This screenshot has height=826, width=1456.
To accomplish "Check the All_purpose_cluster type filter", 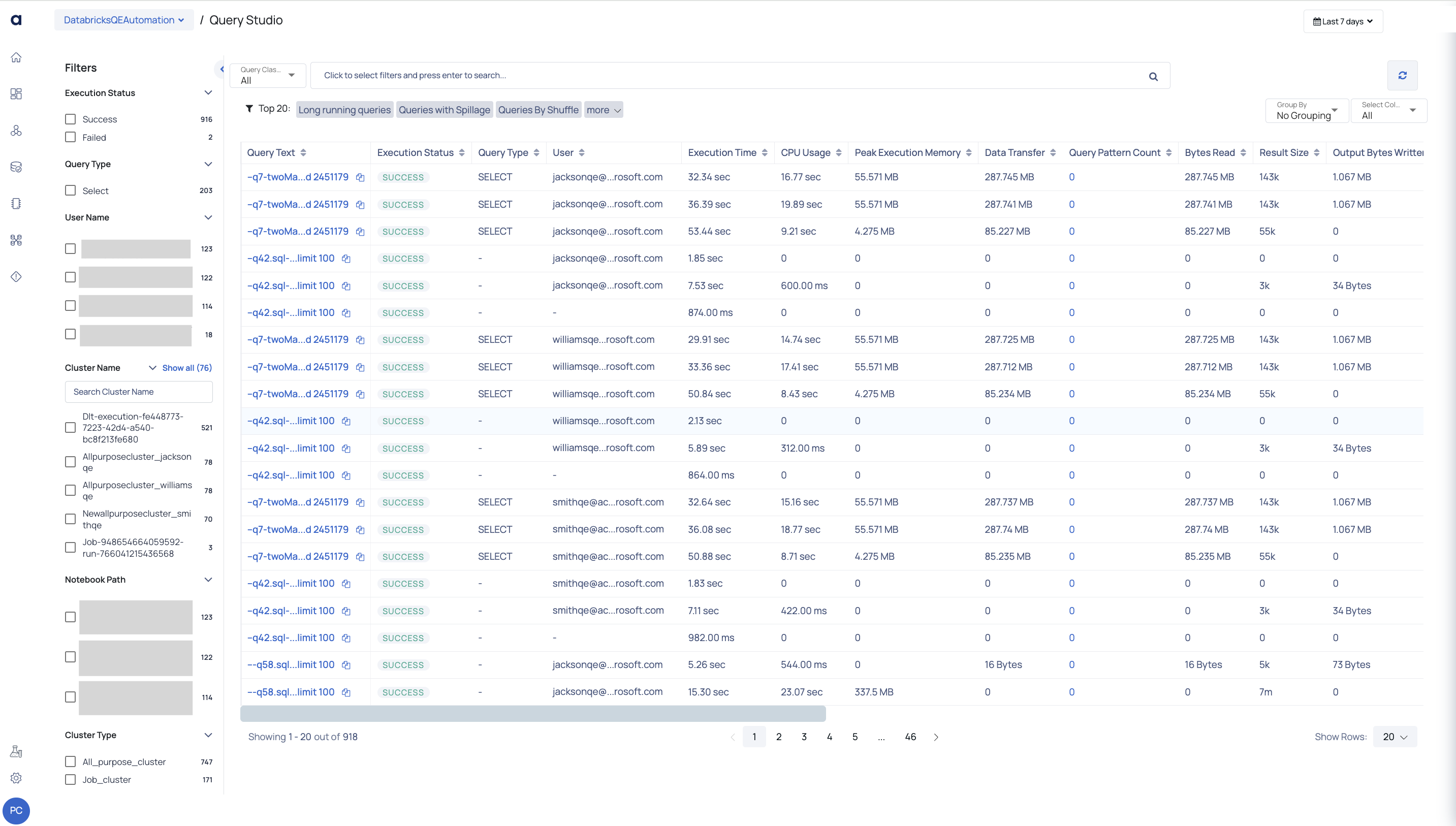I will coord(70,762).
